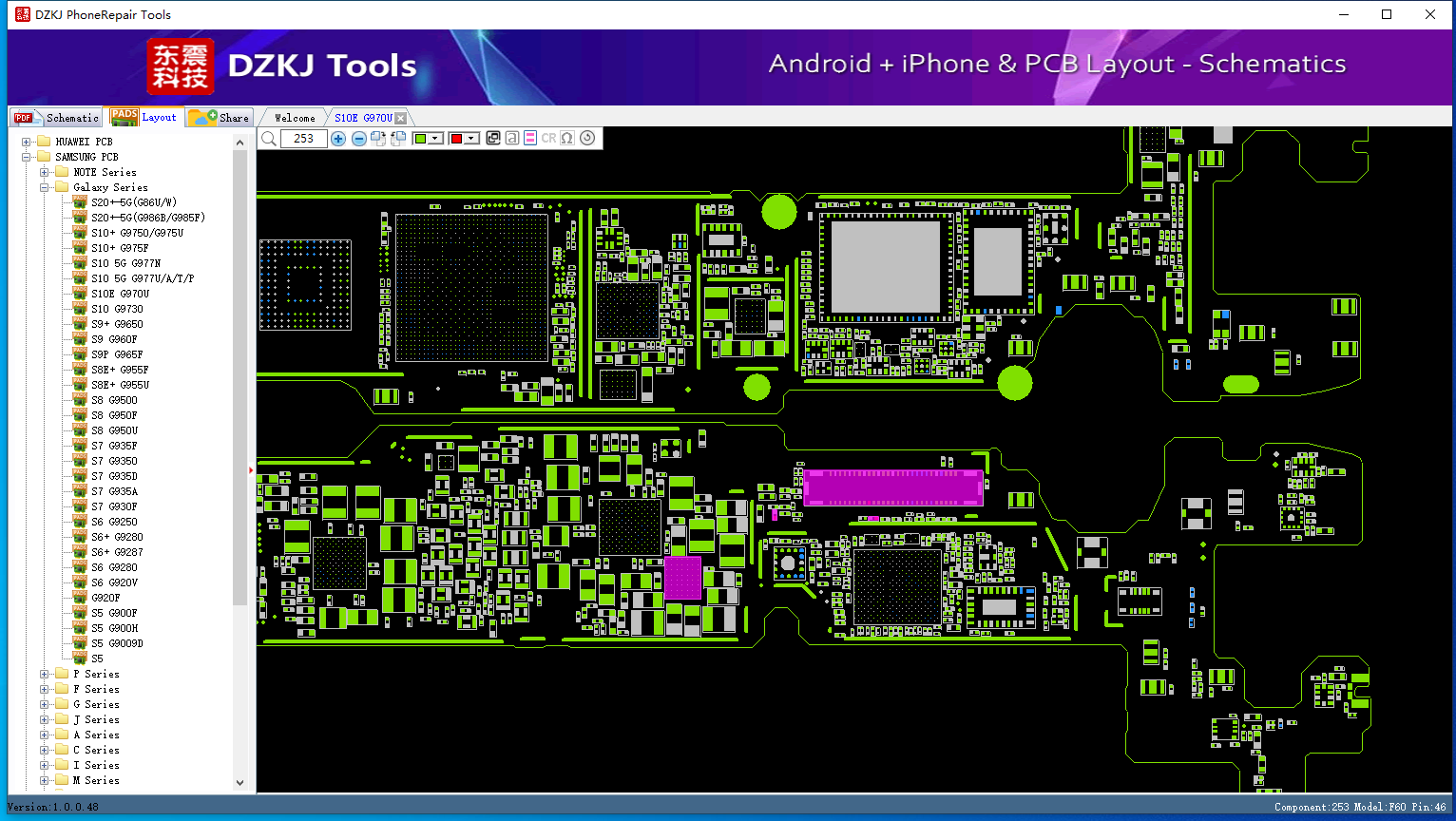Viewport: 1456px width, 821px height.
Task: Click the PADS icon beside S6 G9250
Action: point(80,522)
